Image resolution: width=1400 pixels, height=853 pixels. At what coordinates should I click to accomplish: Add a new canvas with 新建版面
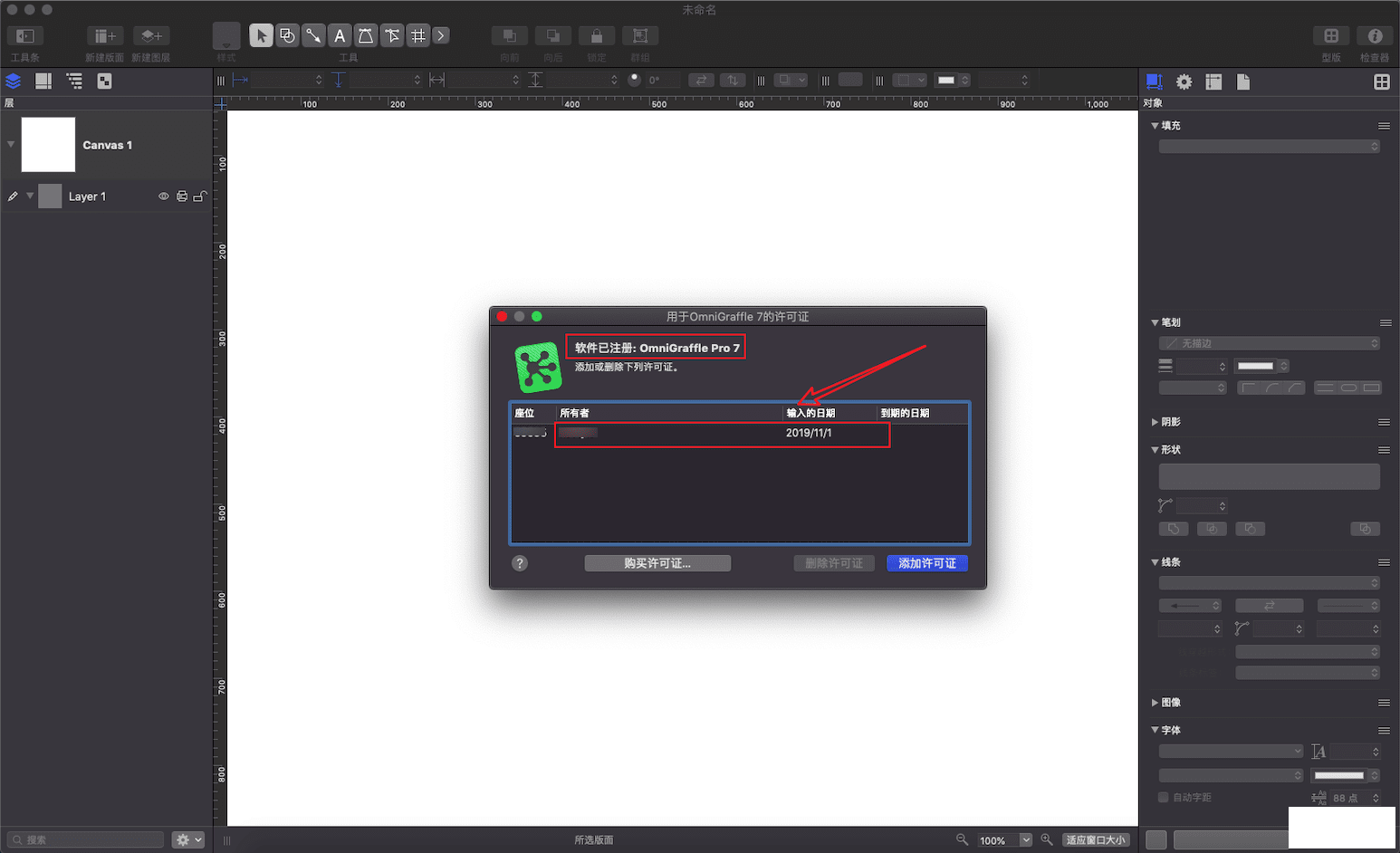(x=105, y=36)
